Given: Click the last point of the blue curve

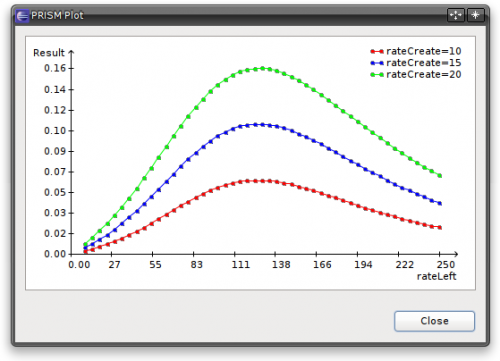Looking at the screenshot, I should [440, 203].
